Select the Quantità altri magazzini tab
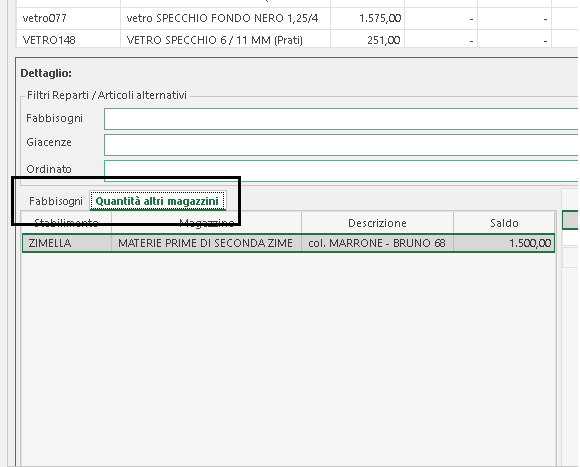 157,201
